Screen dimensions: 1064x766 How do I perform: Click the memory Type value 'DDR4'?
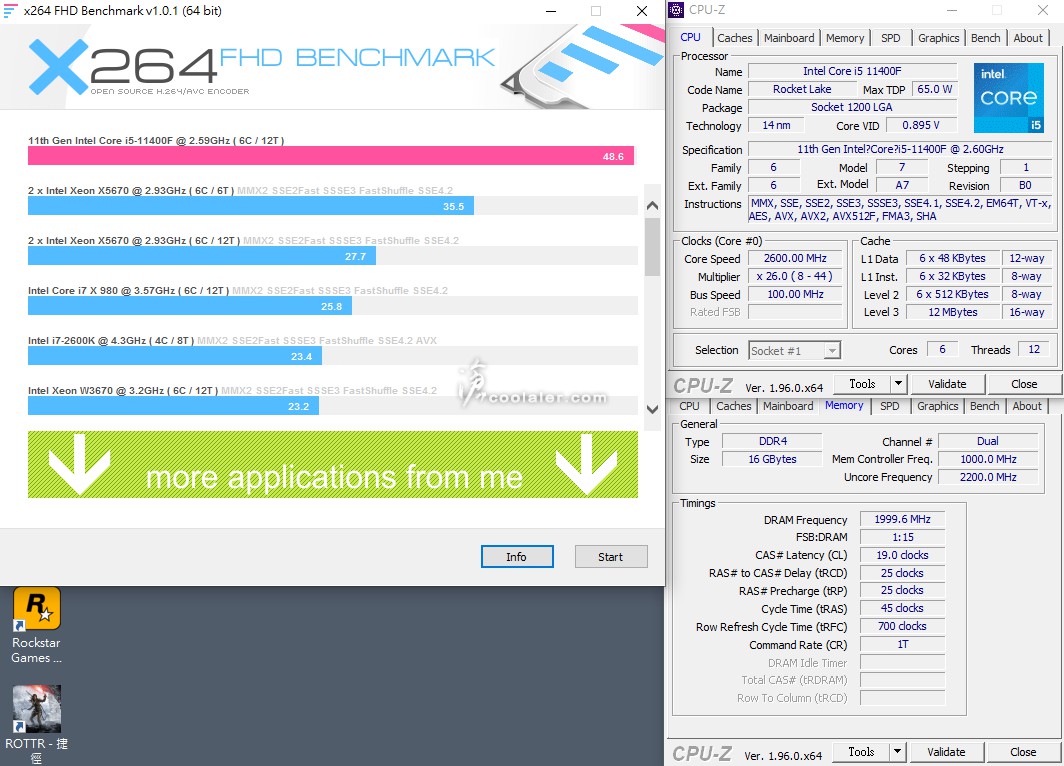tap(773, 441)
